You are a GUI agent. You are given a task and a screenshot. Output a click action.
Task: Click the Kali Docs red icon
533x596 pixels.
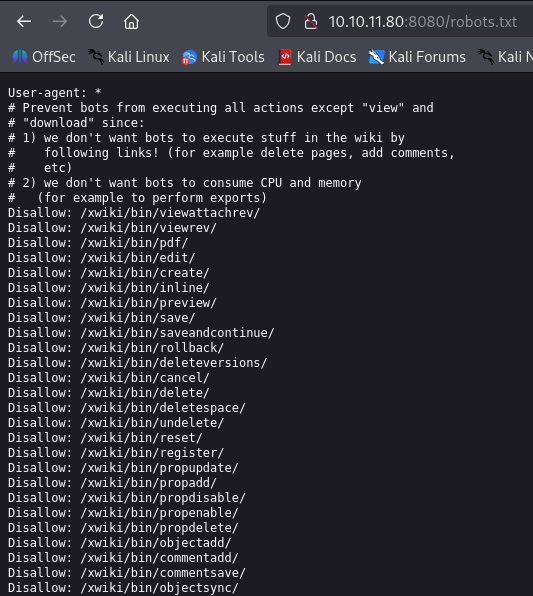[x=285, y=57]
